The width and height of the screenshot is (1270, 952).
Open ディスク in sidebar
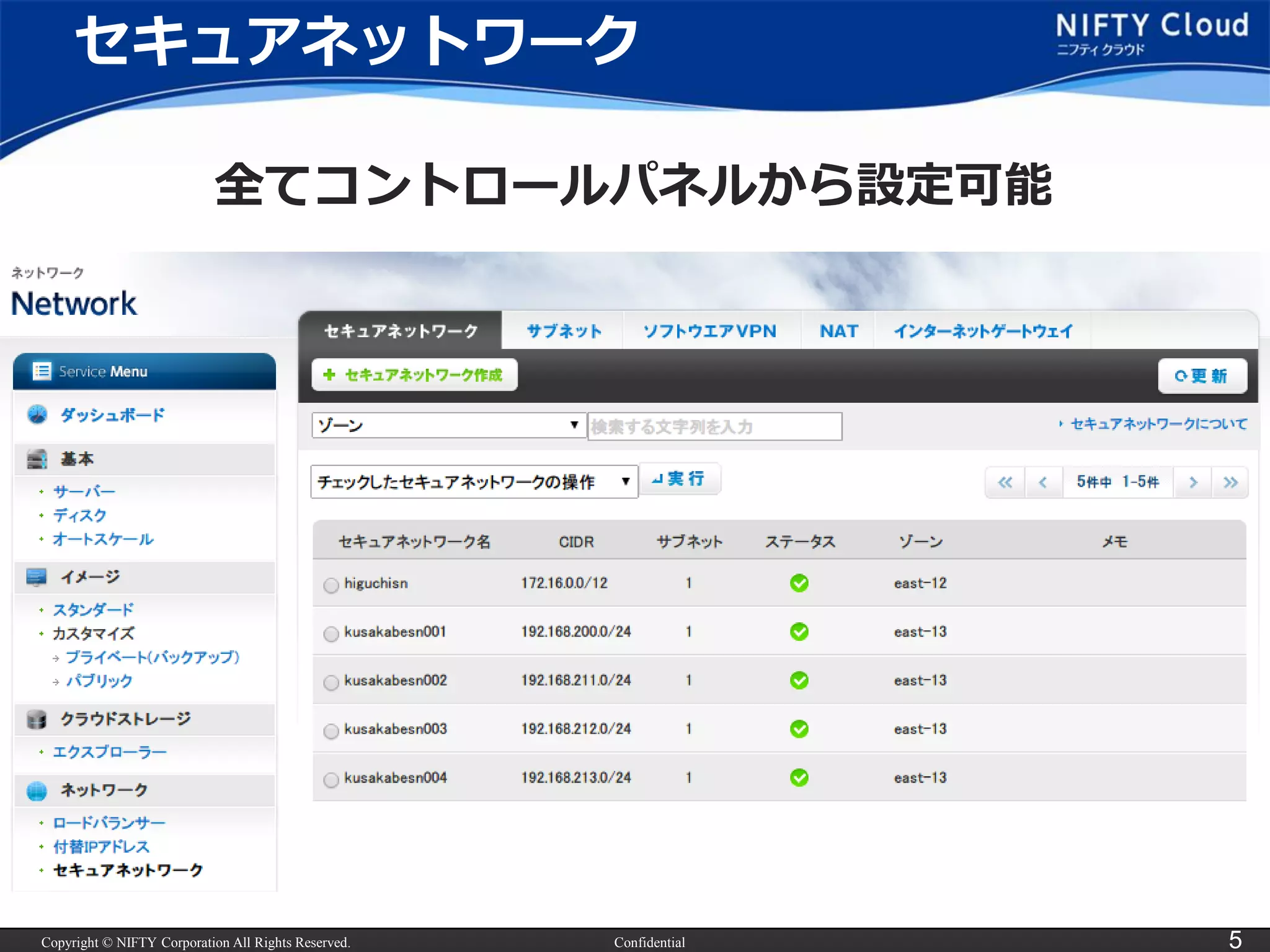pos(80,515)
